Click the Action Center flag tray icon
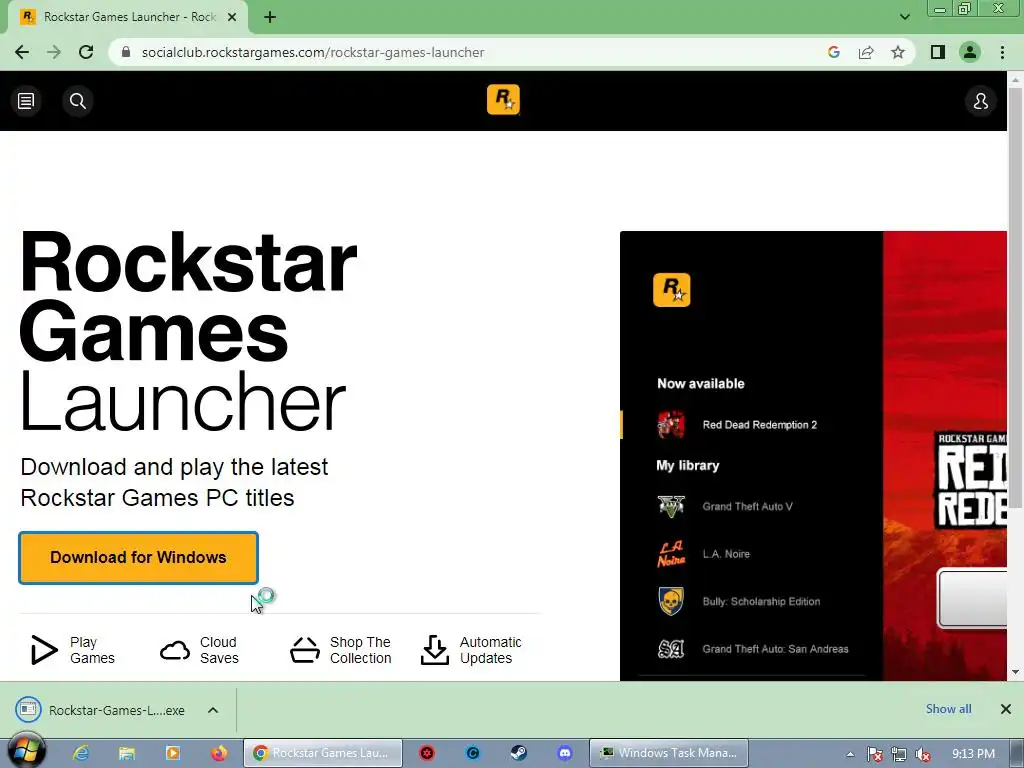The height and width of the screenshot is (768, 1024). (x=874, y=754)
